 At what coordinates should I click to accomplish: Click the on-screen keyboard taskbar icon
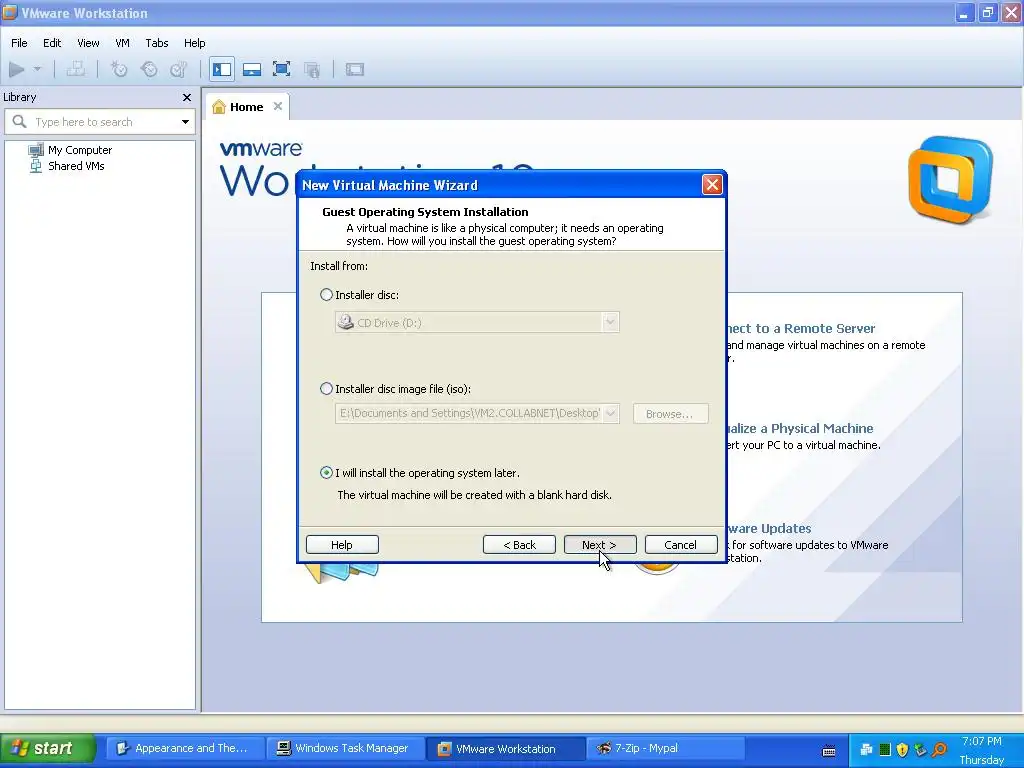pos(829,750)
